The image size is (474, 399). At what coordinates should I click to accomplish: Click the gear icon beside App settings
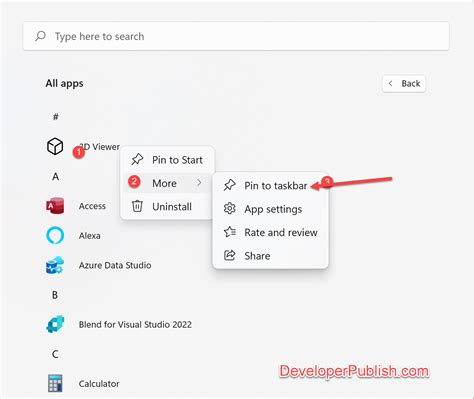click(x=230, y=209)
